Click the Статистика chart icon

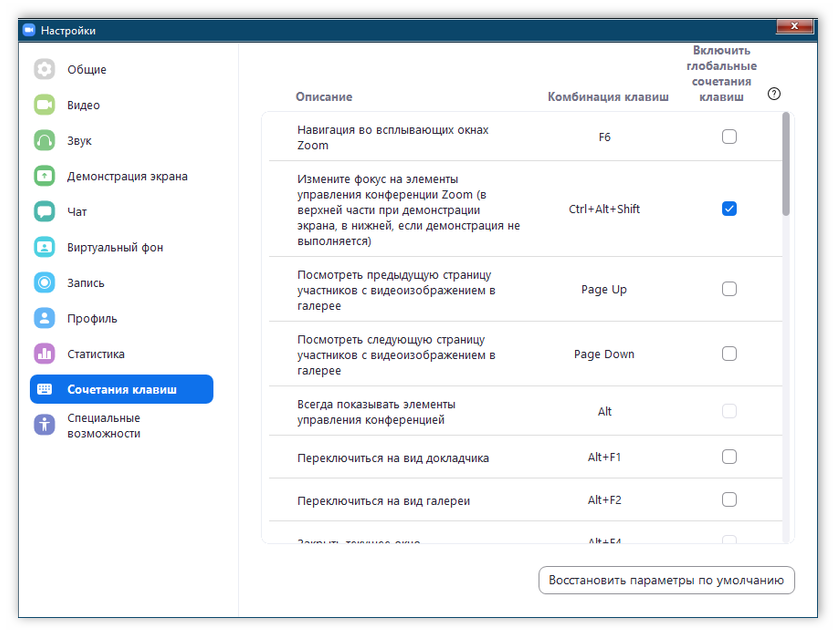44,354
